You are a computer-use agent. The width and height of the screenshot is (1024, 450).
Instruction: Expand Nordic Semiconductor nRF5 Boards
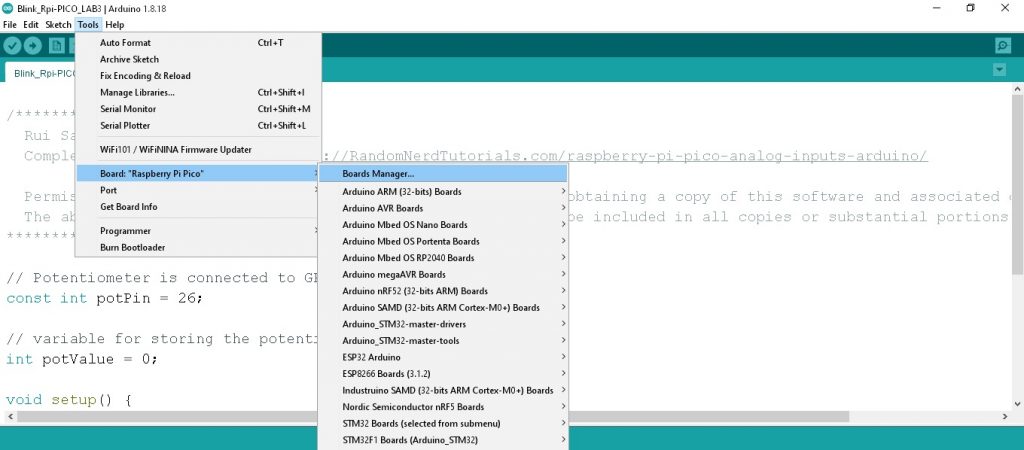[x=443, y=407]
